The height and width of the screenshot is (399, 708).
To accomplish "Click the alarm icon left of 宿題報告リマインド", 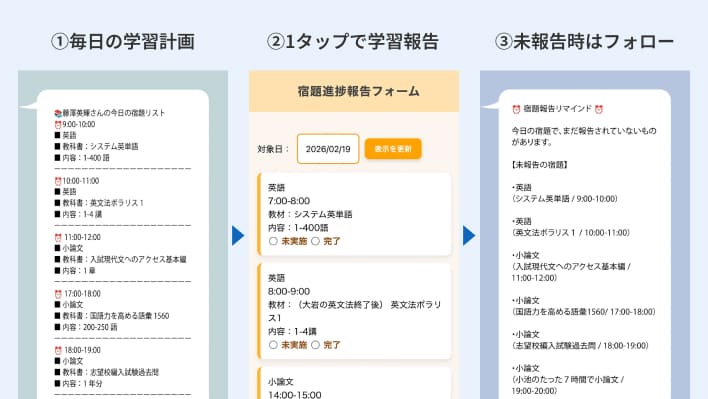I will click(x=516, y=109).
